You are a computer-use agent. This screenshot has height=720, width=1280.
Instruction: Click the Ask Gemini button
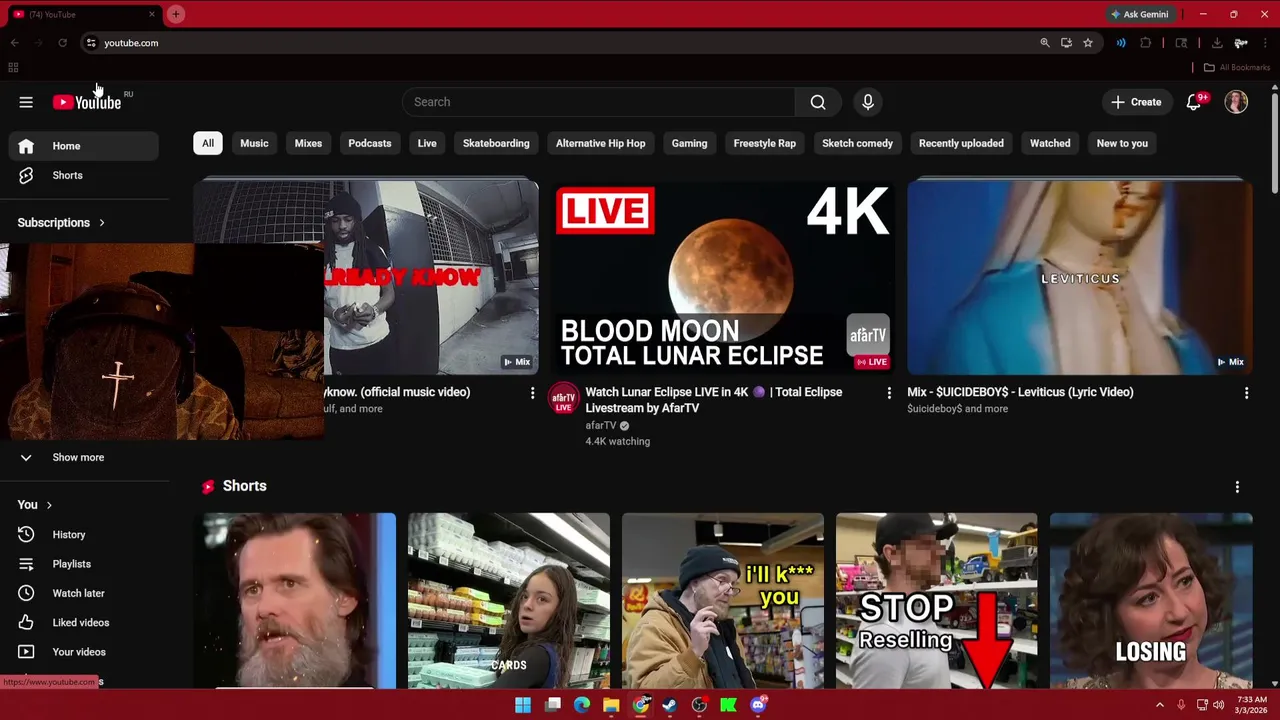click(x=1139, y=14)
